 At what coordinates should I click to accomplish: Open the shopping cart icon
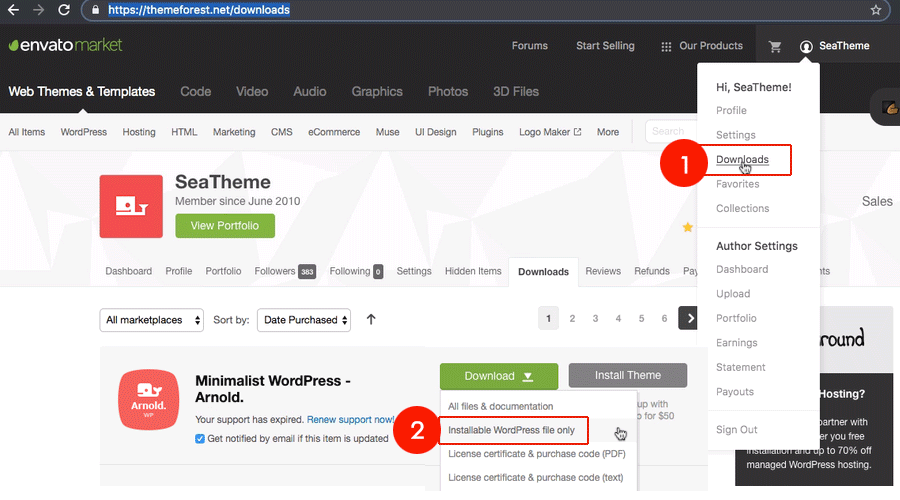coord(775,46)
